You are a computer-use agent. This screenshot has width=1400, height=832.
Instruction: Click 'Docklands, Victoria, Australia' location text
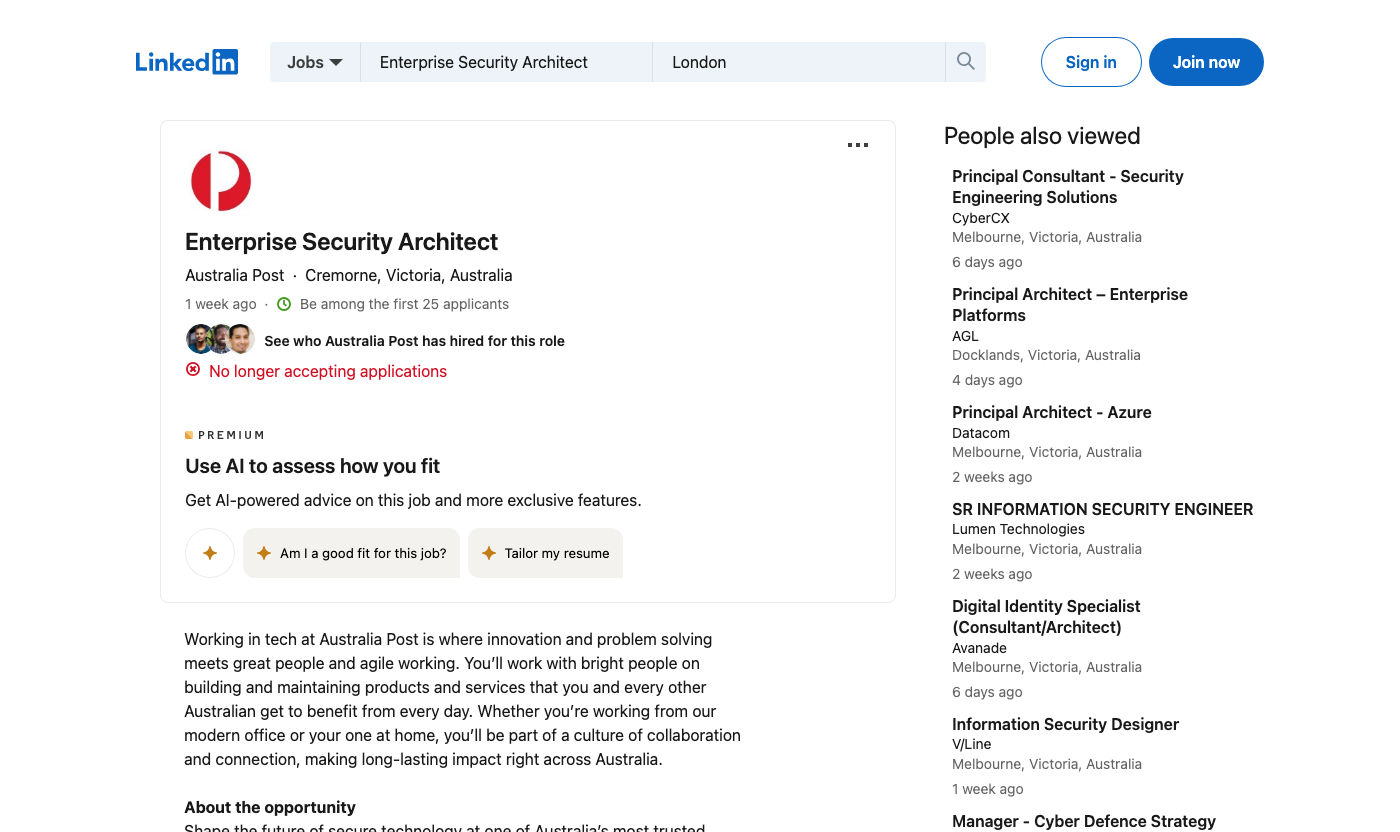[x=1046, y=355]
